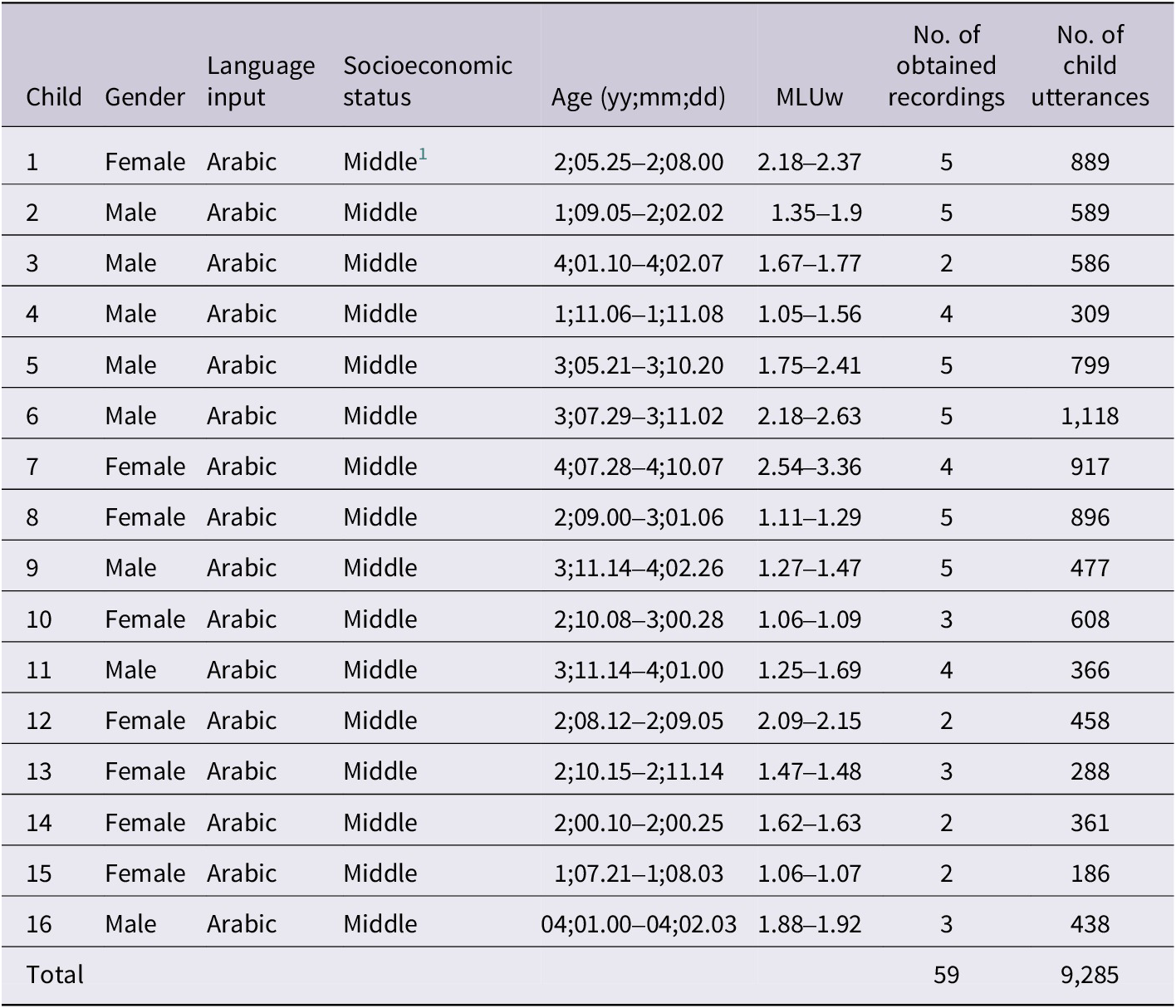Select the No. of obtained recordings header

click(946, 66)
